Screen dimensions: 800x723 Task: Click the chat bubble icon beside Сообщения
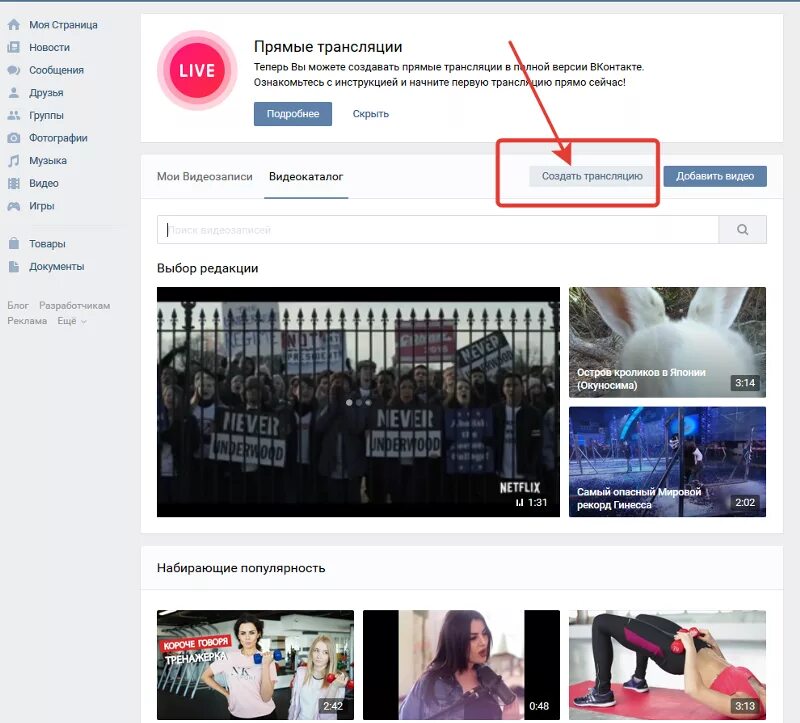[x=14, y=70]
